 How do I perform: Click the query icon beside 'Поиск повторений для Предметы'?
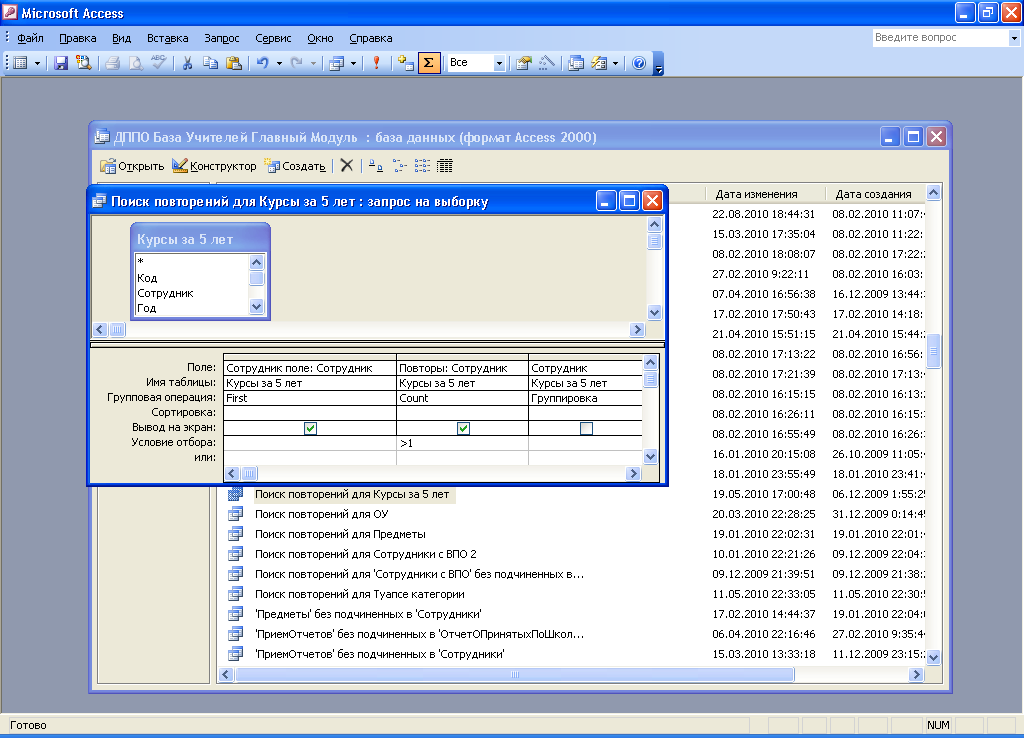pyautogui.click(x=236, y=534)
